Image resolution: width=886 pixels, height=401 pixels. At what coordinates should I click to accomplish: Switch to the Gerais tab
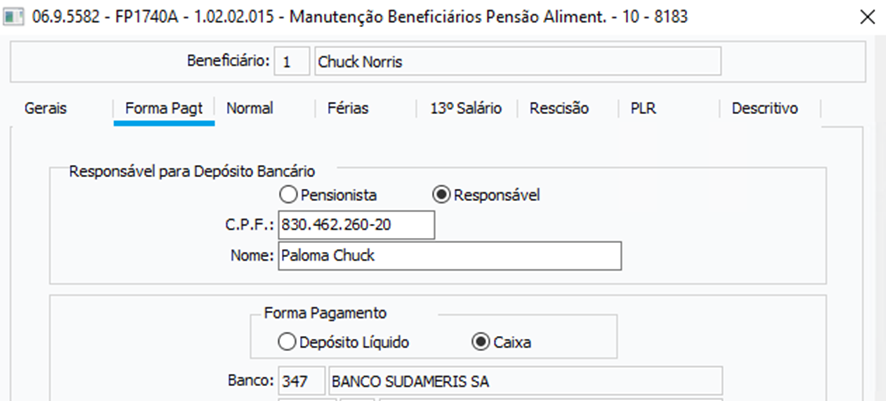tap(46, 108)
